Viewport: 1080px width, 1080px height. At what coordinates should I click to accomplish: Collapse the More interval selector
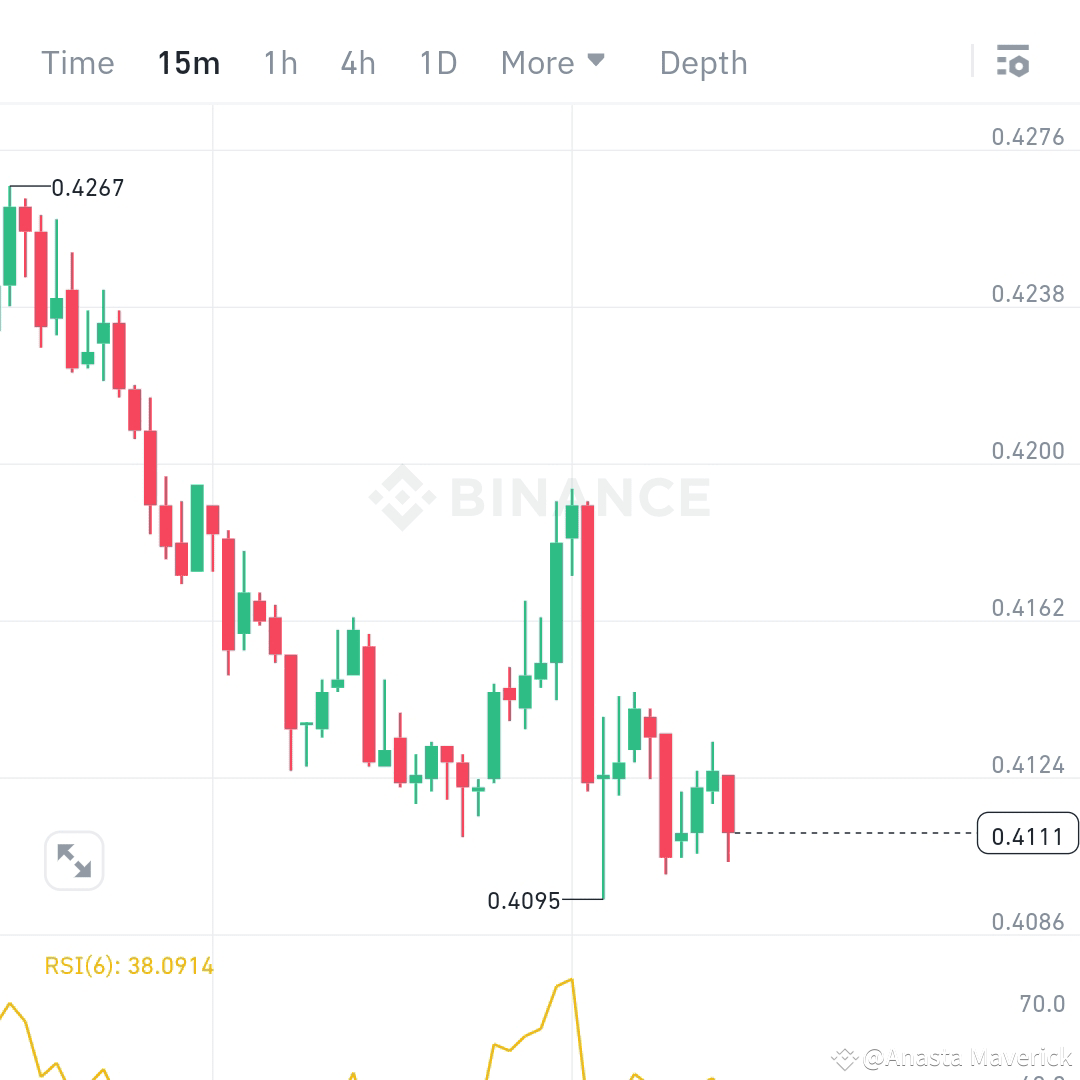tap(554, 62)
